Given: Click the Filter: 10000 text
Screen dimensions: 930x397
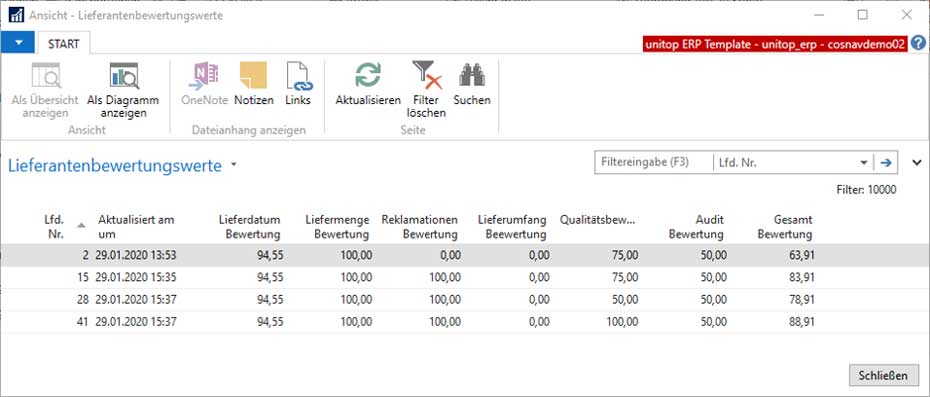Looking at the screenshot, I should coord(866,190).
